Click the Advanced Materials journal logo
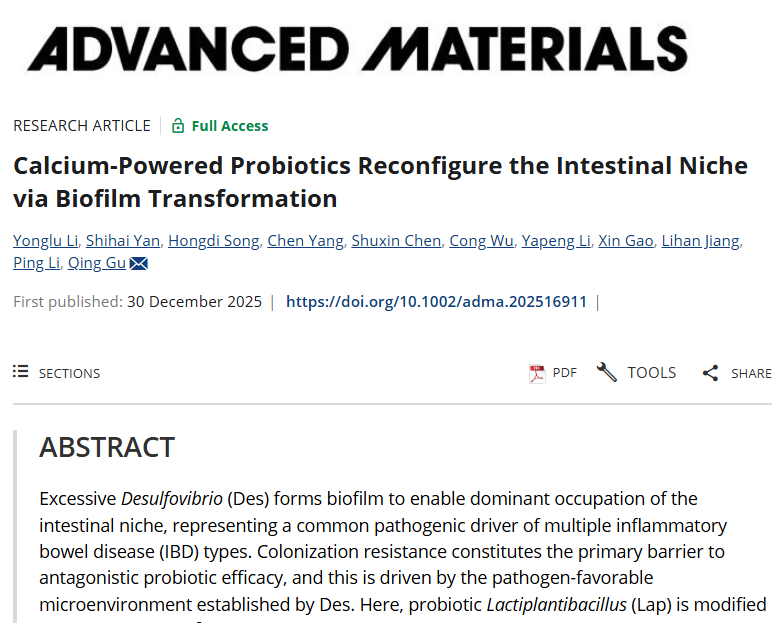The height and width of the screenshot is (623, 784). tap(358, 49)
